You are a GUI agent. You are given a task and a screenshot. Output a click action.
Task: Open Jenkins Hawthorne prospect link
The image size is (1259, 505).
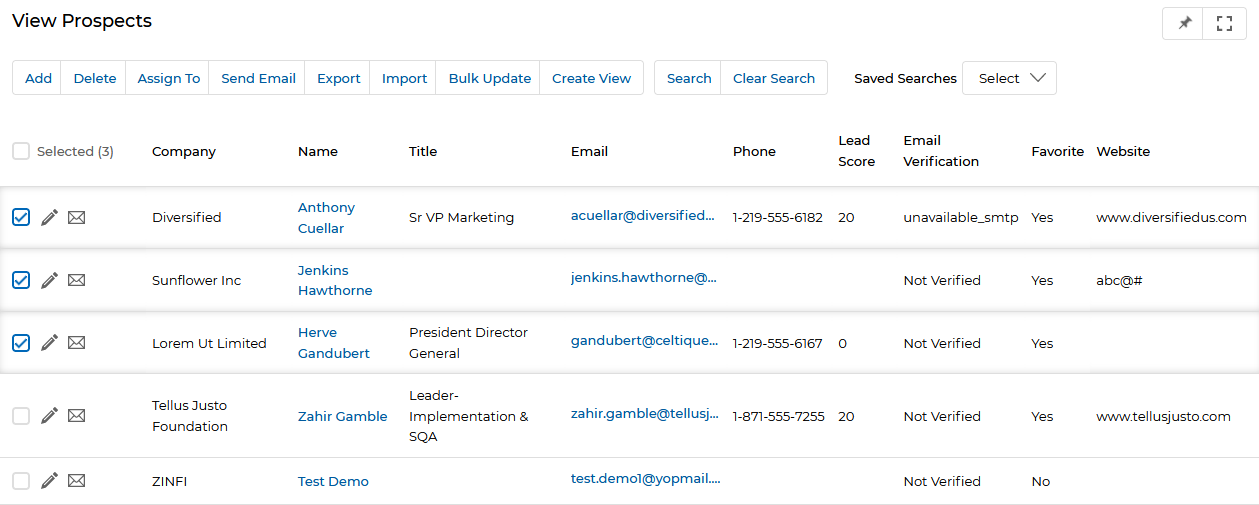[335, 280]
